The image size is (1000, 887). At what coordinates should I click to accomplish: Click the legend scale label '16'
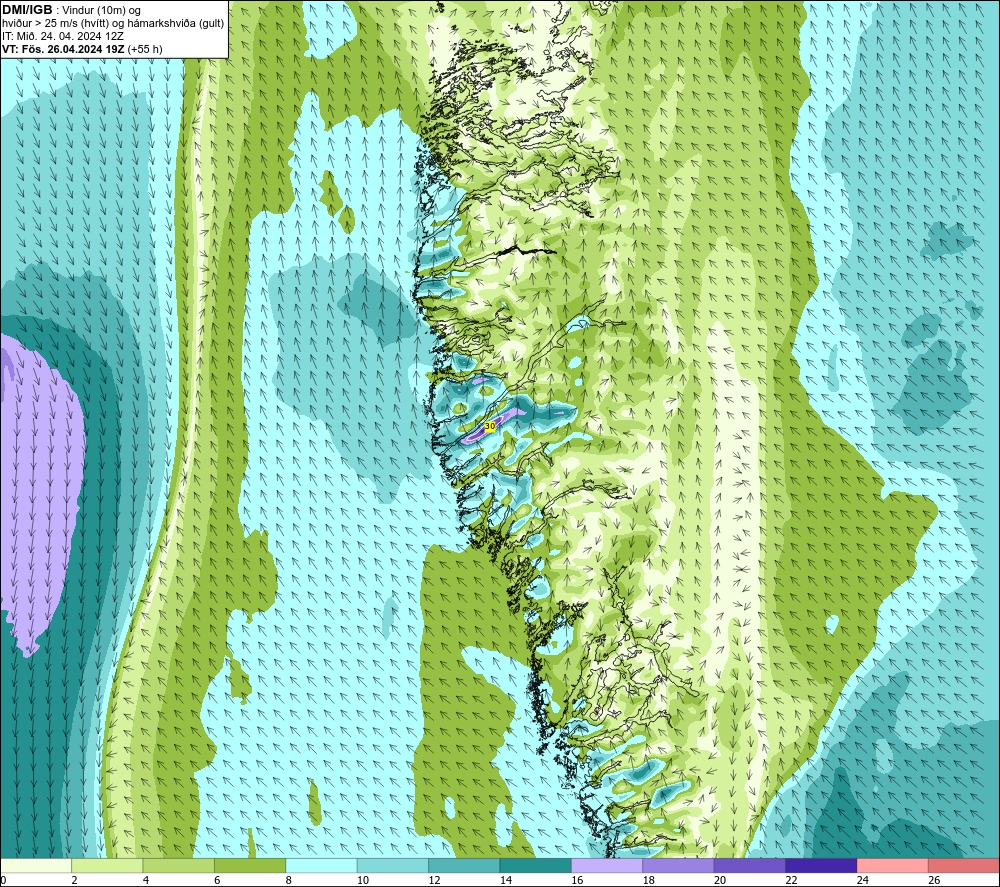577,880
